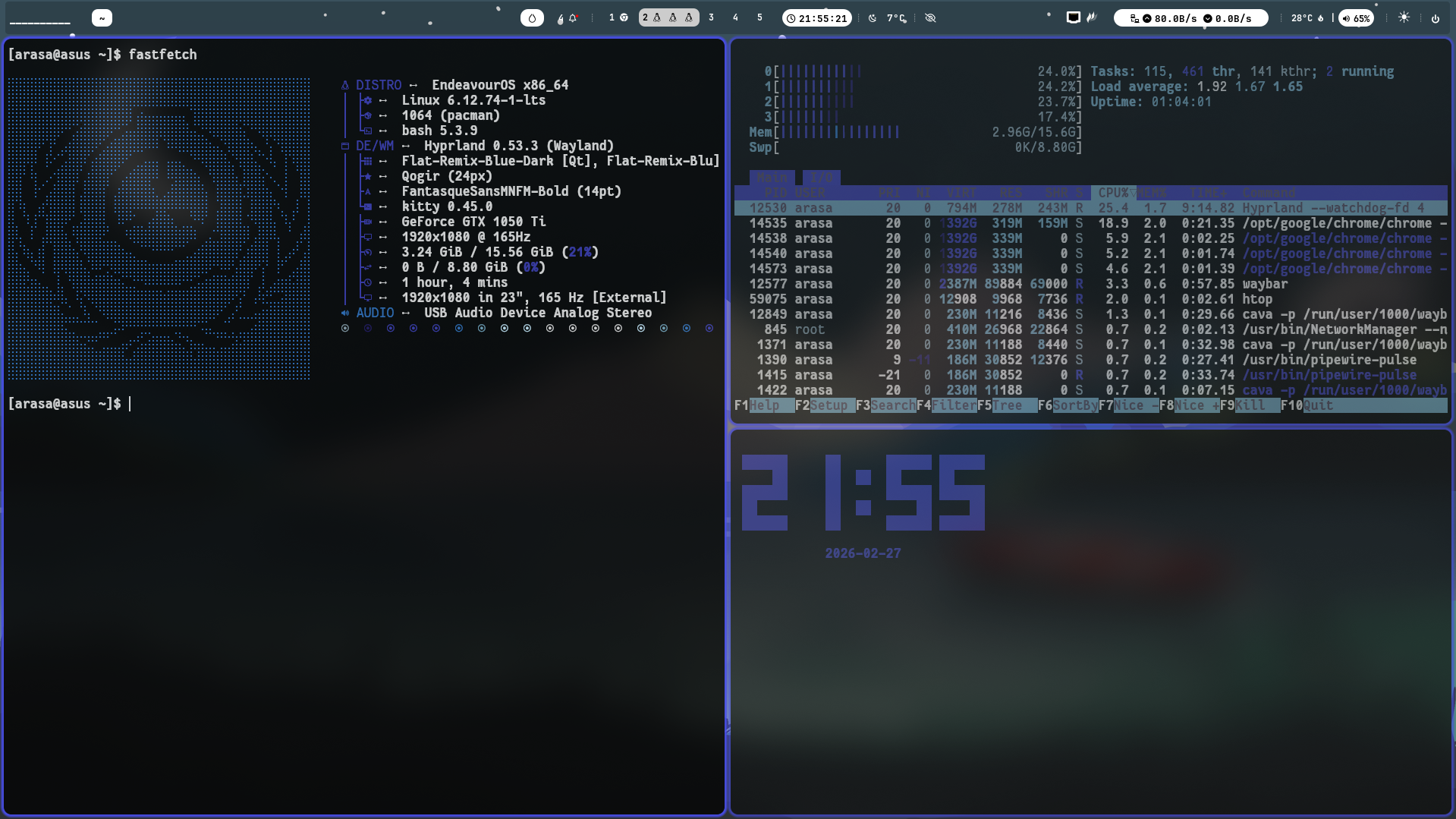Sort htop by the CPU% column header
The image size is (1456, 819).
(1114, 193)
